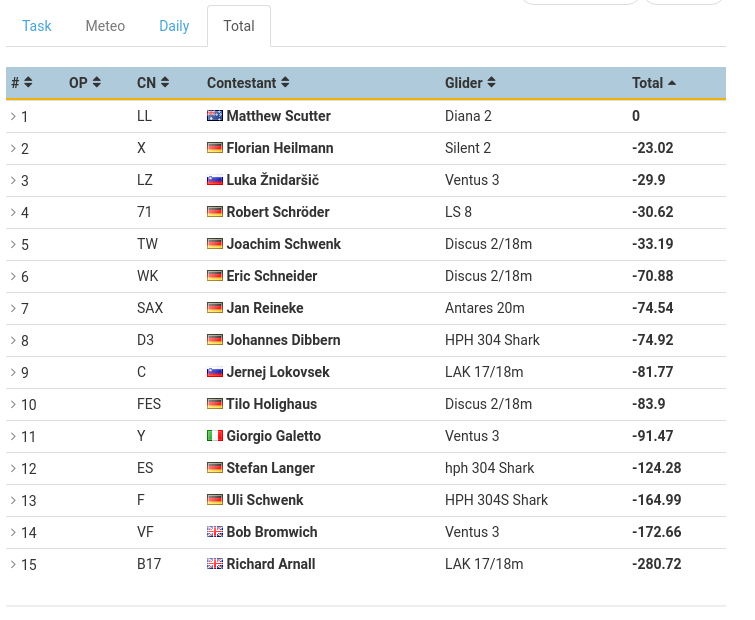
Task: Expand row 4 Robert Schröder details
Action: [13, 212]
